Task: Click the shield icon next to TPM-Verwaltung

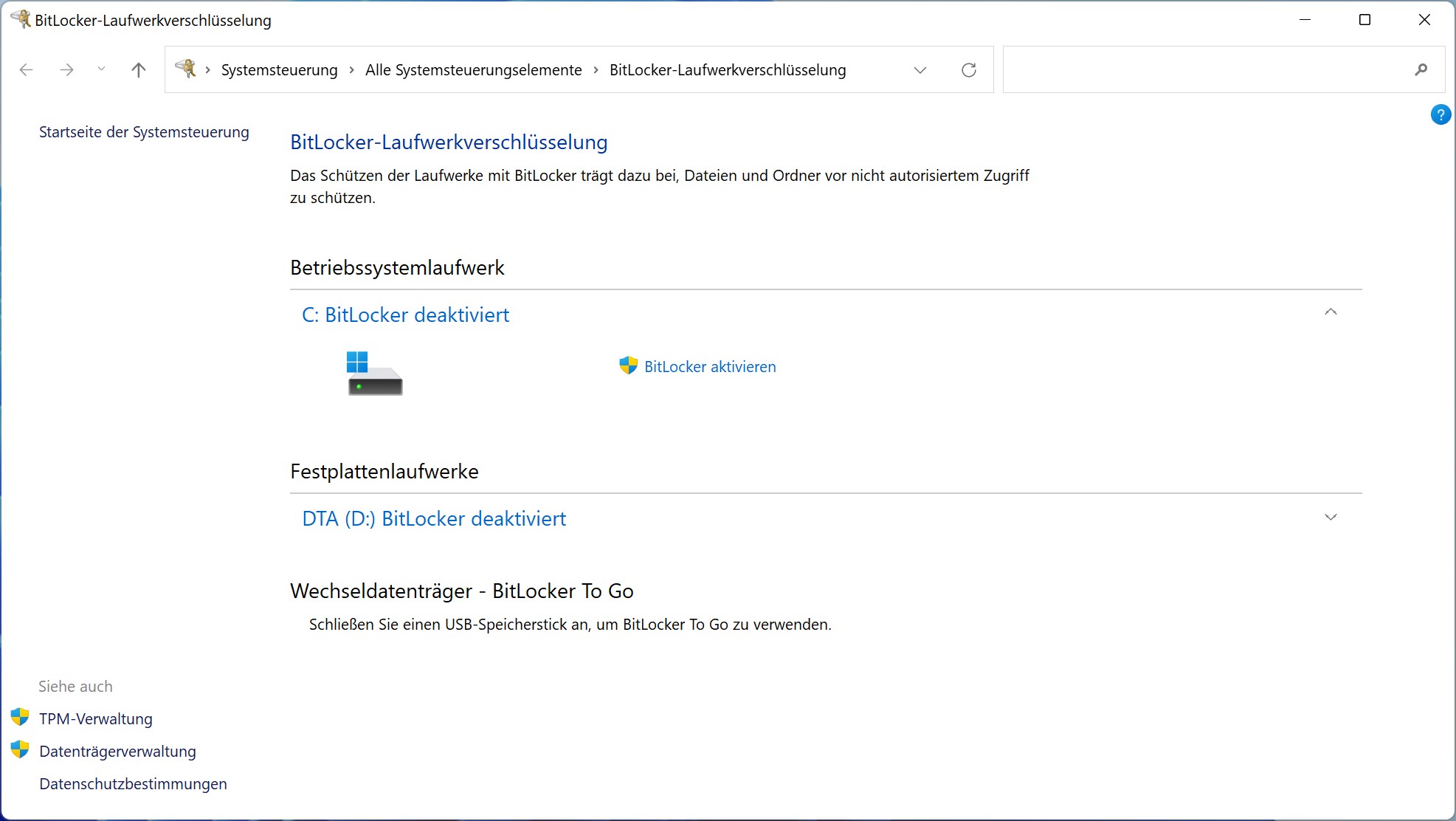Action: click(19, 717)
